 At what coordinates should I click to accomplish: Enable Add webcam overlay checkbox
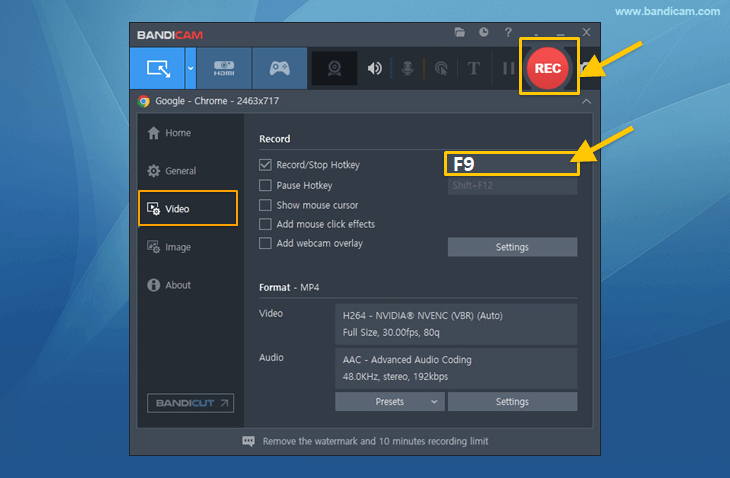[x=265, y=243]
